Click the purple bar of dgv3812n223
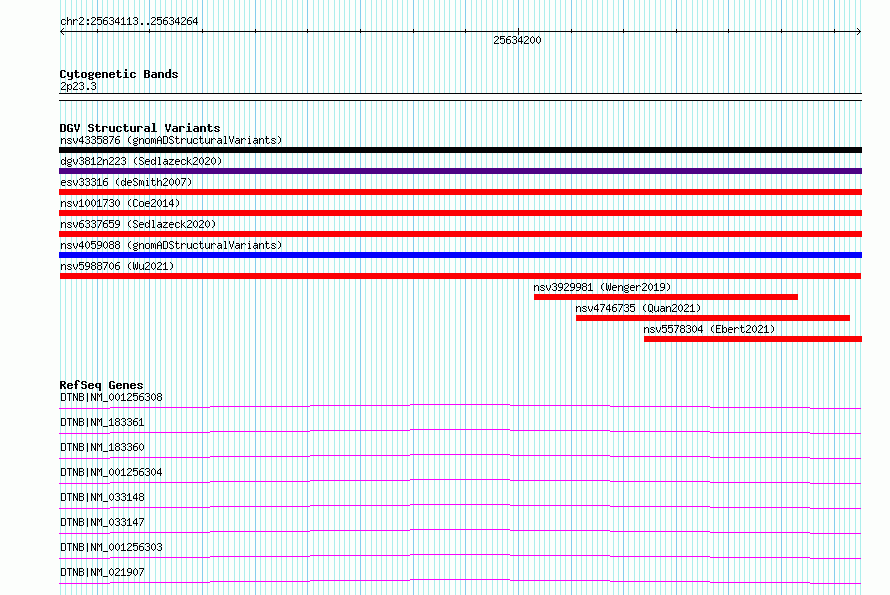Image resolution: width=890 pixels, height=595 pixels. [460, 171]
